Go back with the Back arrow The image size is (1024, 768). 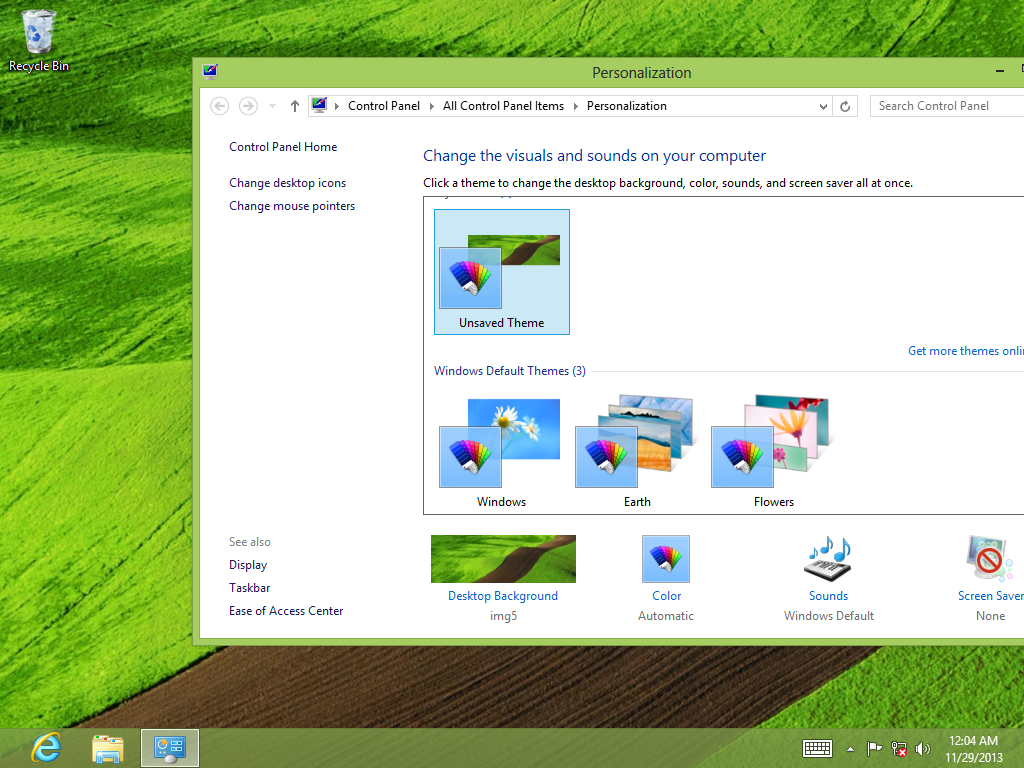pyautogui.click(x=219, y=106)
